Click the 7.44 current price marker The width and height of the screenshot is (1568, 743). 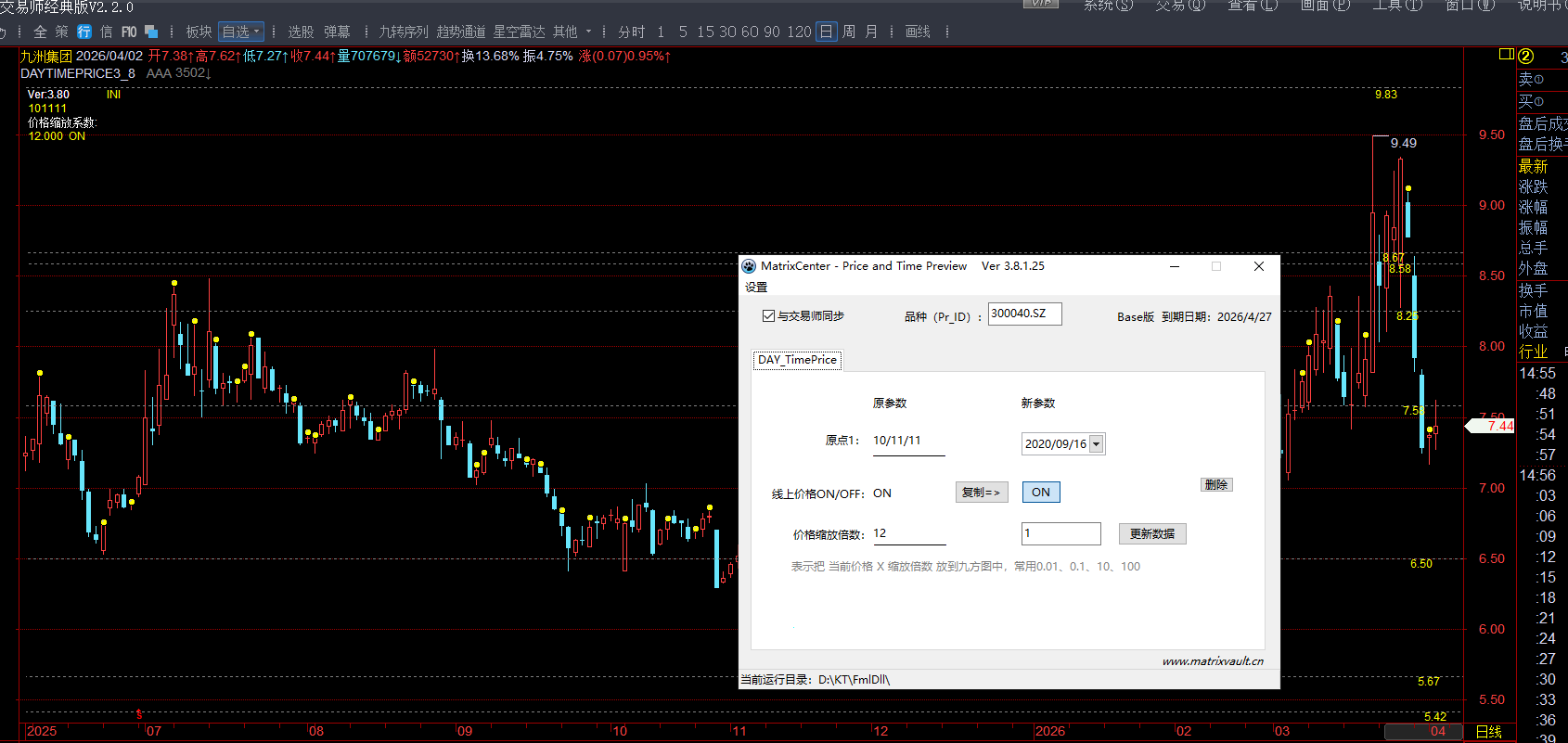click(1490, 426)
